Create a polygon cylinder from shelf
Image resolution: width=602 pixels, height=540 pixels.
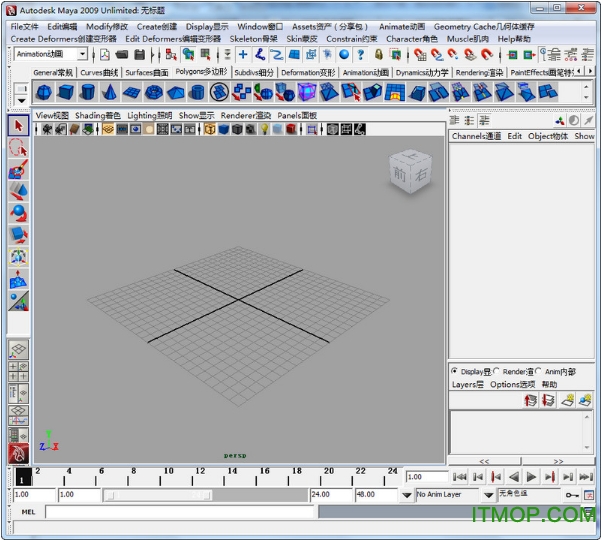coord(88,92)
